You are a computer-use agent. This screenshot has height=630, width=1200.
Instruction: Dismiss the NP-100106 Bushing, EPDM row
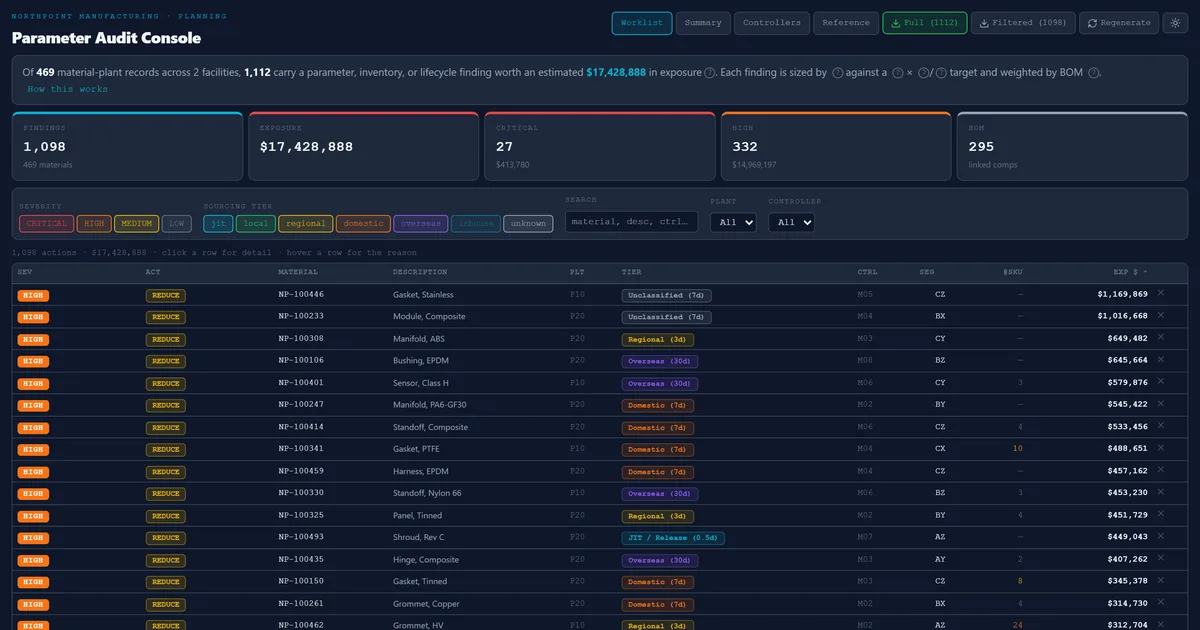[x=1161, y=359]
